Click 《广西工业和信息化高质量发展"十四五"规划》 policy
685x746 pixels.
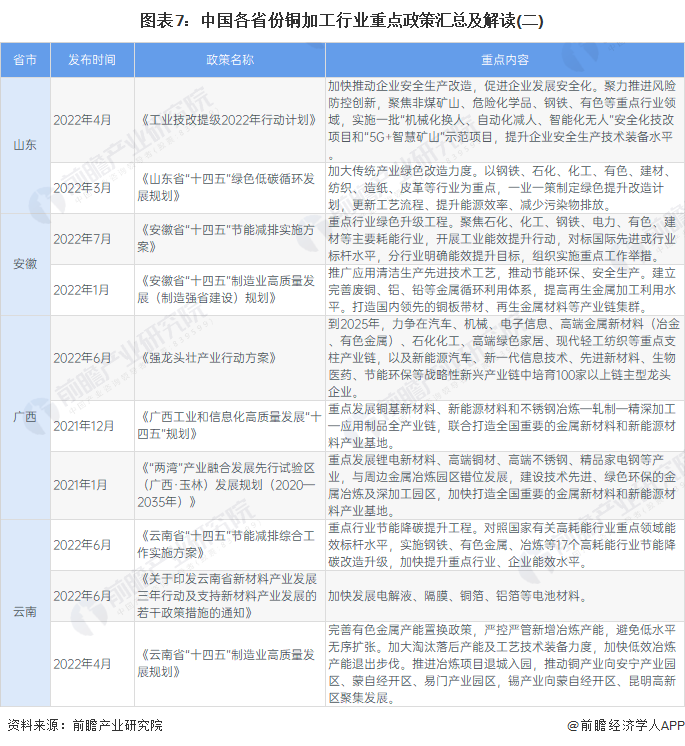point(229,425)
